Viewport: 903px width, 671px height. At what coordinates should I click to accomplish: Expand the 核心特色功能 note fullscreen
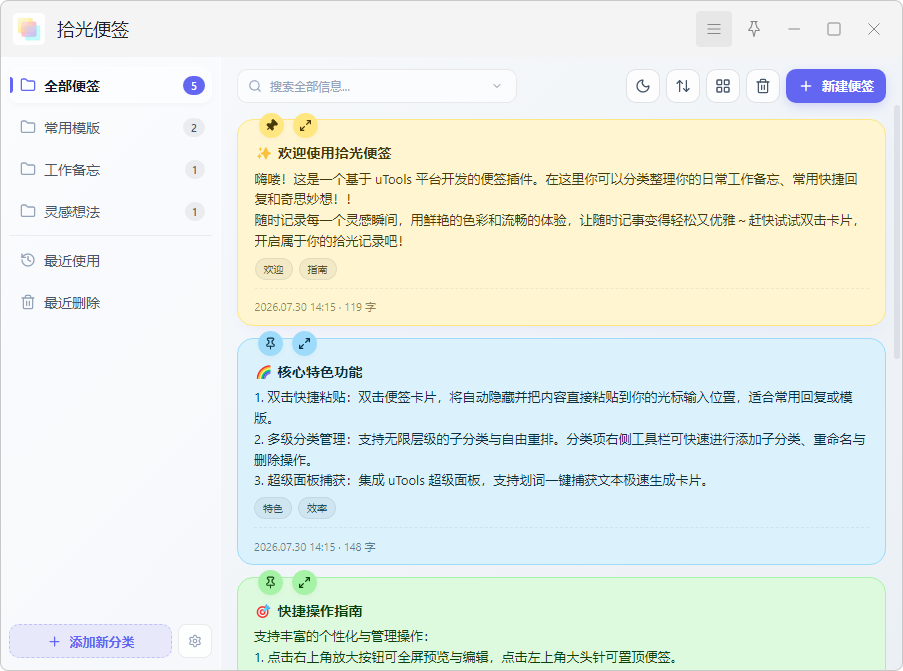click(304, 343)
